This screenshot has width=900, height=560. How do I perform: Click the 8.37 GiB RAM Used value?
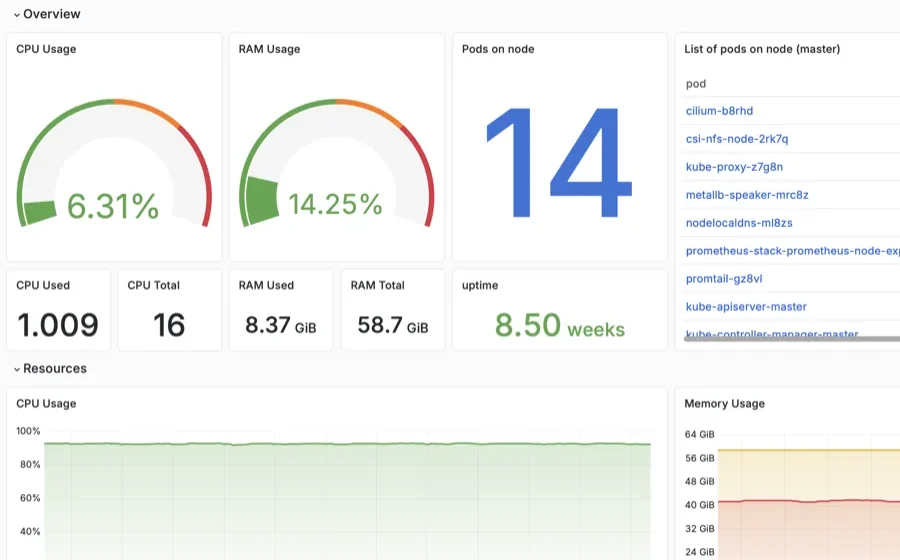coord(281,325)
